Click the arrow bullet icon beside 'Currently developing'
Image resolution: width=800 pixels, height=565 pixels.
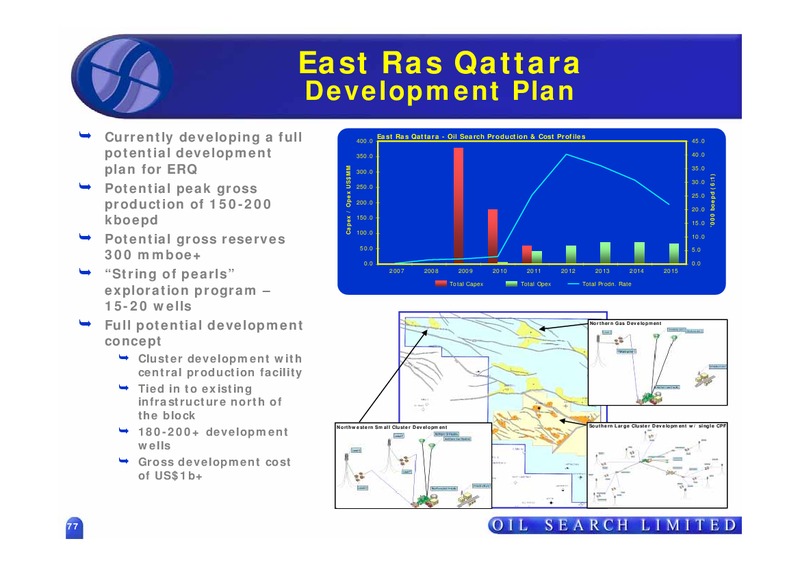(x=85, y=135)
